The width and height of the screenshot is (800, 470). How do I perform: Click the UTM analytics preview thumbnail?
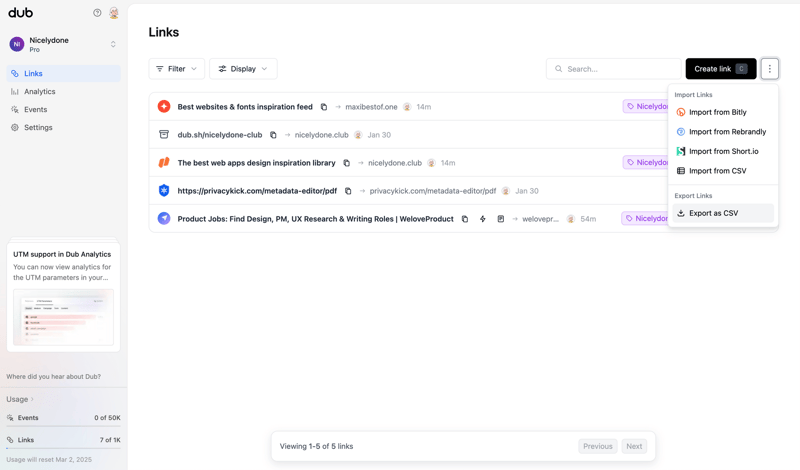(63, 317)
